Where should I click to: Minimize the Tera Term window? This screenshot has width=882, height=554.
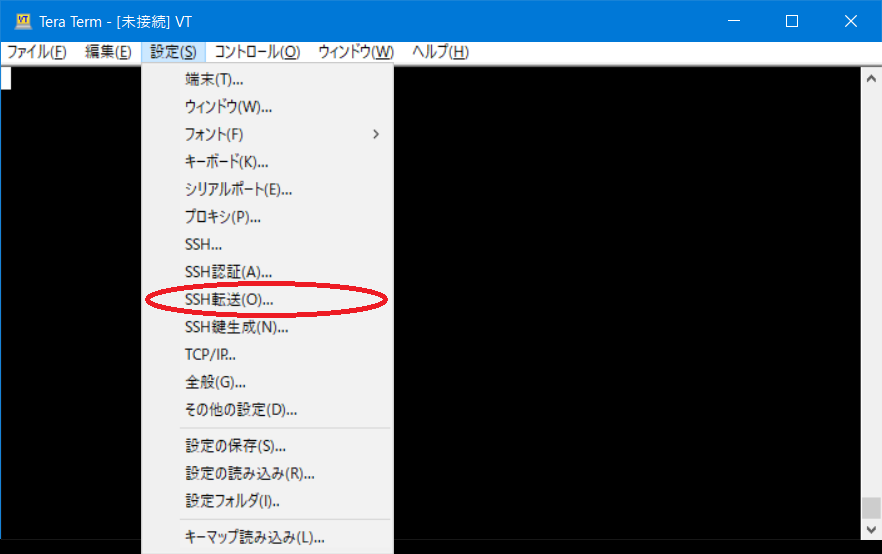734,21
